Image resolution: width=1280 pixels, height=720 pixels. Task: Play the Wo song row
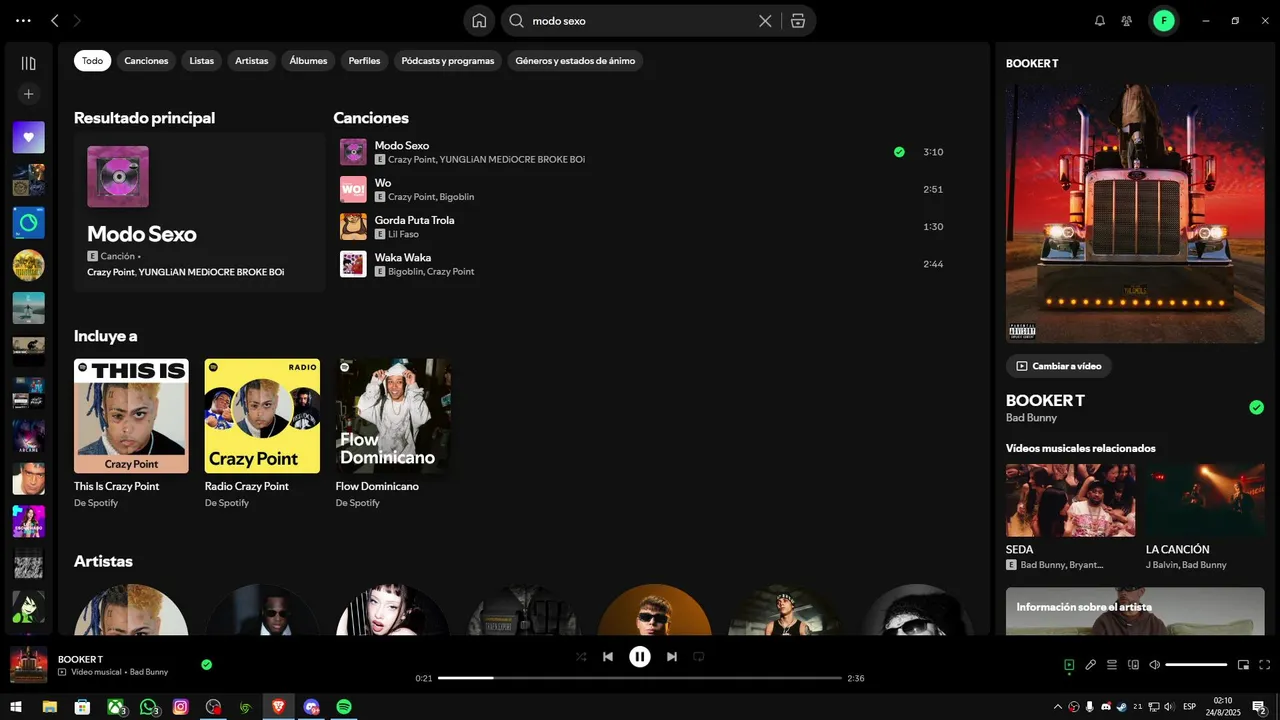(640, 189)
